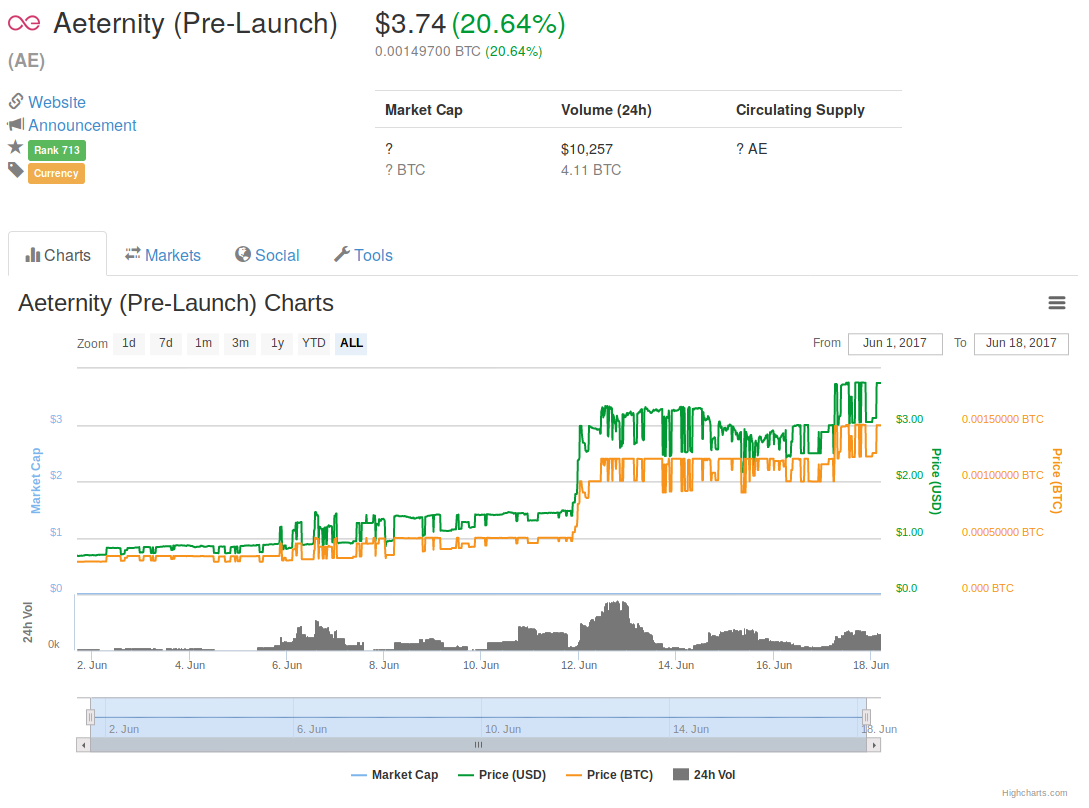The image size is (1089, 808).
Task: Select the globe icon on Social tab
Action: [x=240, y=255]
